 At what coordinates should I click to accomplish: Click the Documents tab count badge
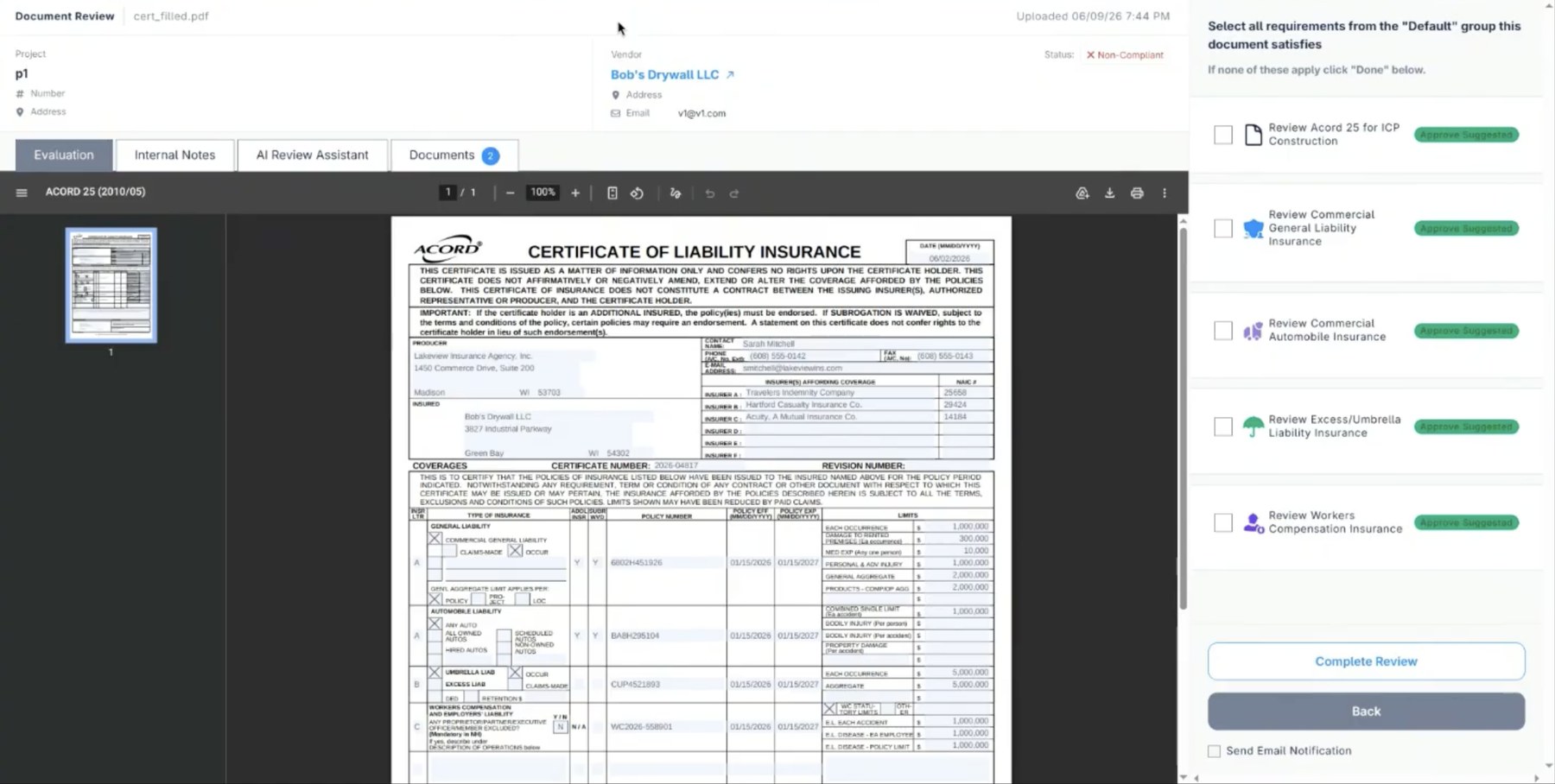coord(490,156)
